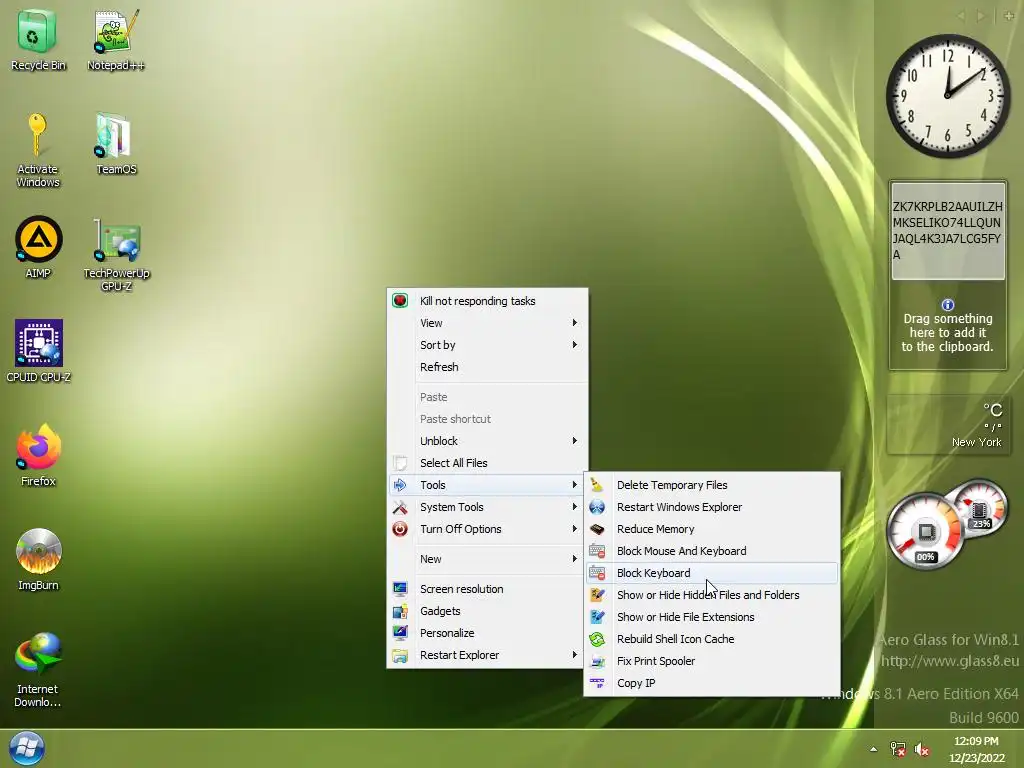Click the clipboard gadget text entry
This screenshot has width=1024, height=768.
click(x=948, y=231)
